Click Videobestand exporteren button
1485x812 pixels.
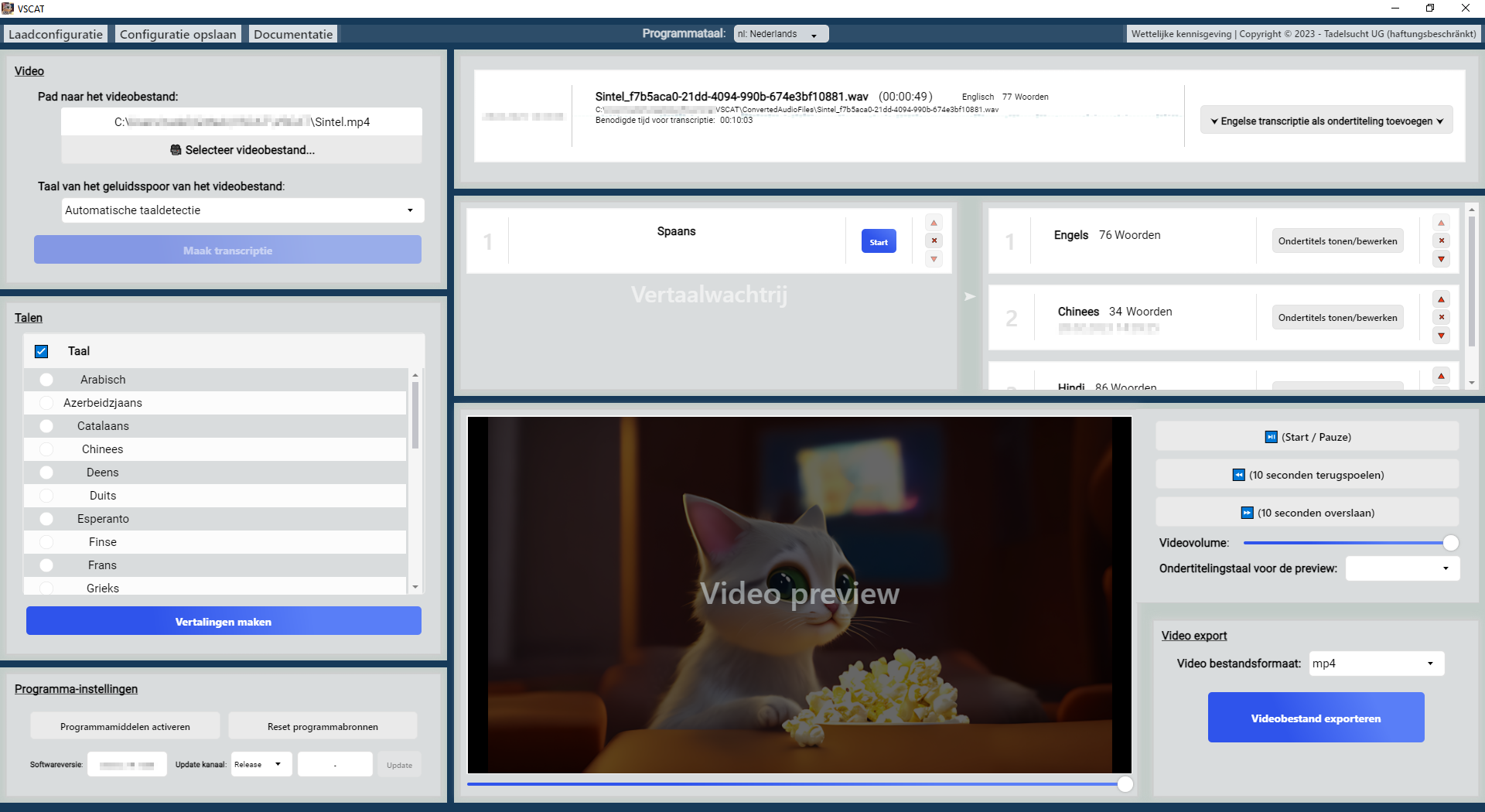(1316, 718)
